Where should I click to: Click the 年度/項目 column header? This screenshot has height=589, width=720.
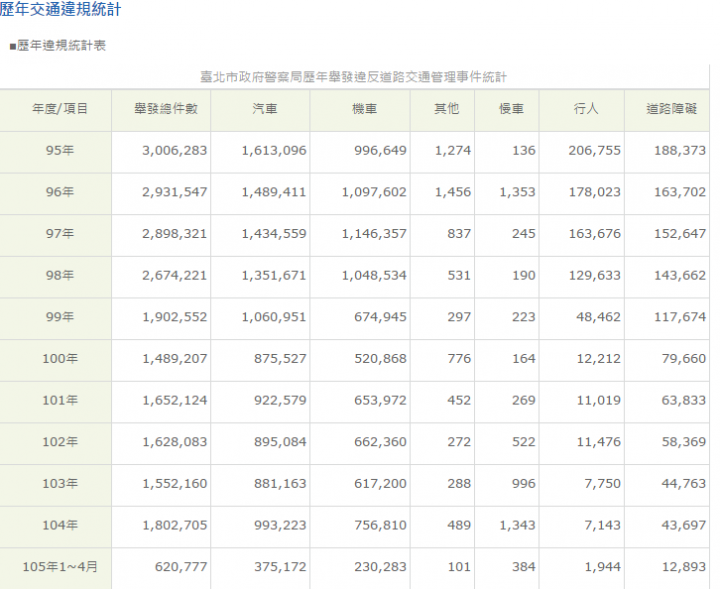tap(60, 109)
